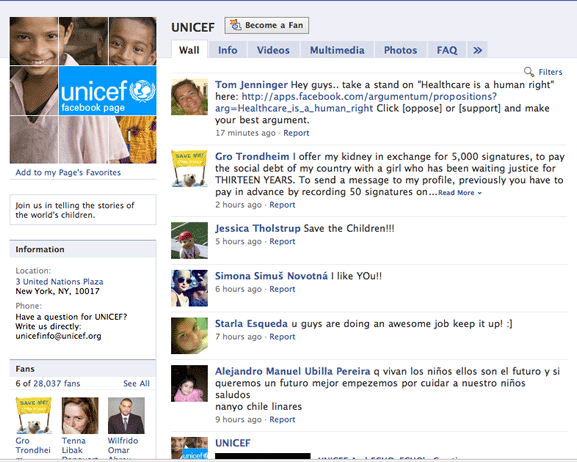Report the post from 7 hours ago

[x=282, y=337]
